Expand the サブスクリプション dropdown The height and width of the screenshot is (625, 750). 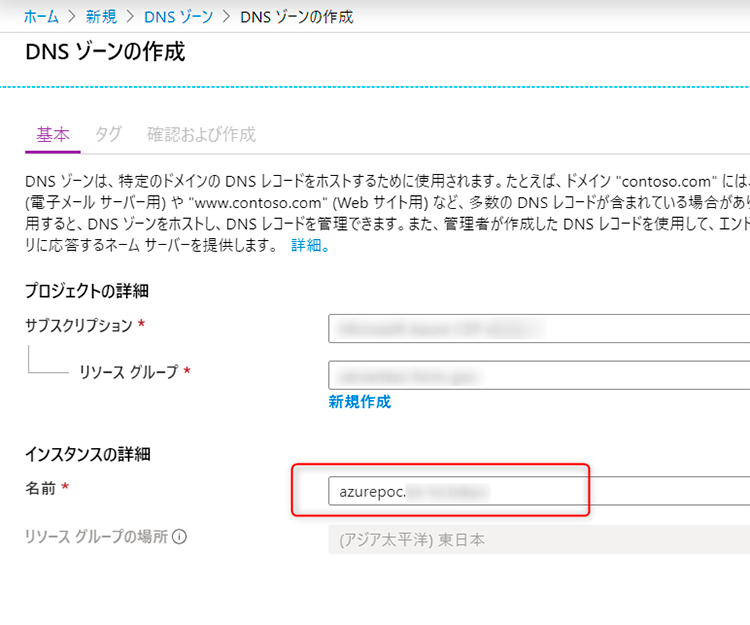(x=538, y=327)
